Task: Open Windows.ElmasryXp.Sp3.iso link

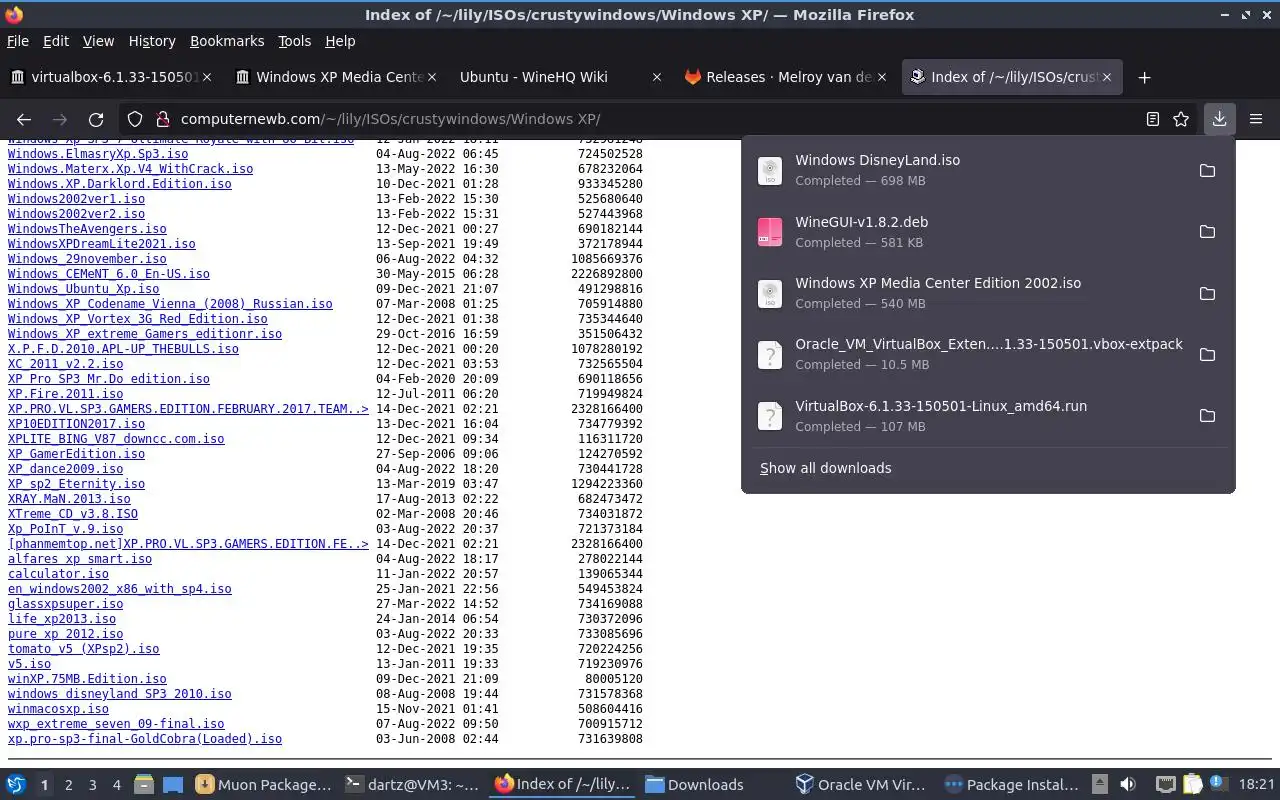Action: click(x=98, y=154)
